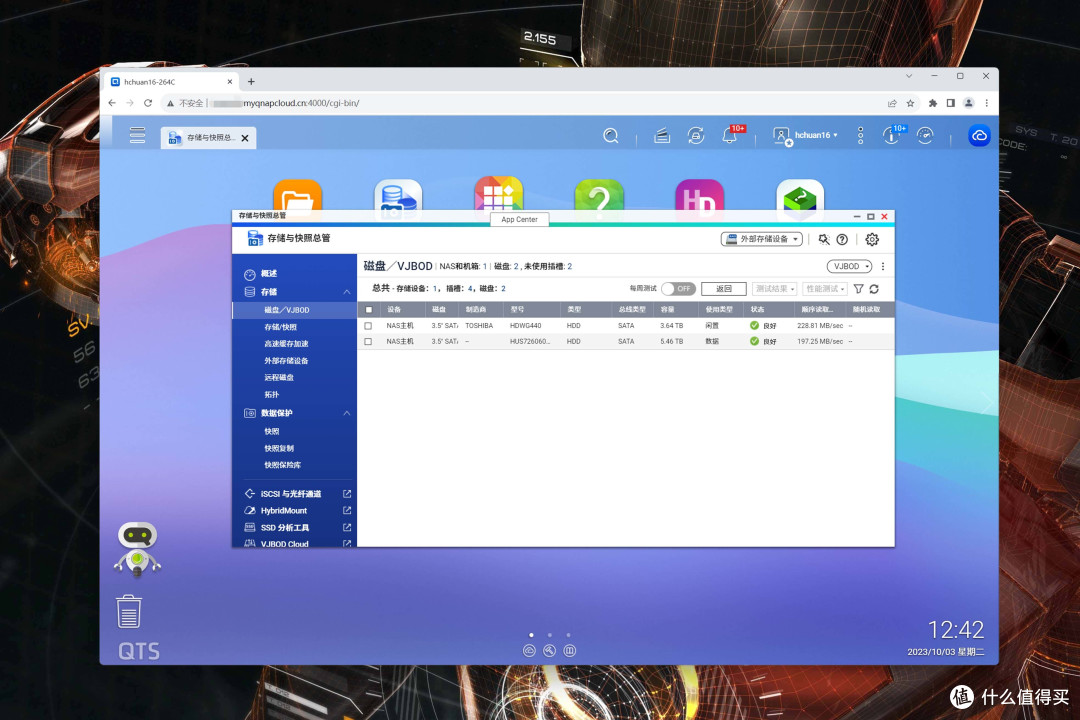Click 228.81 MB/sec sequential read value

820,326
